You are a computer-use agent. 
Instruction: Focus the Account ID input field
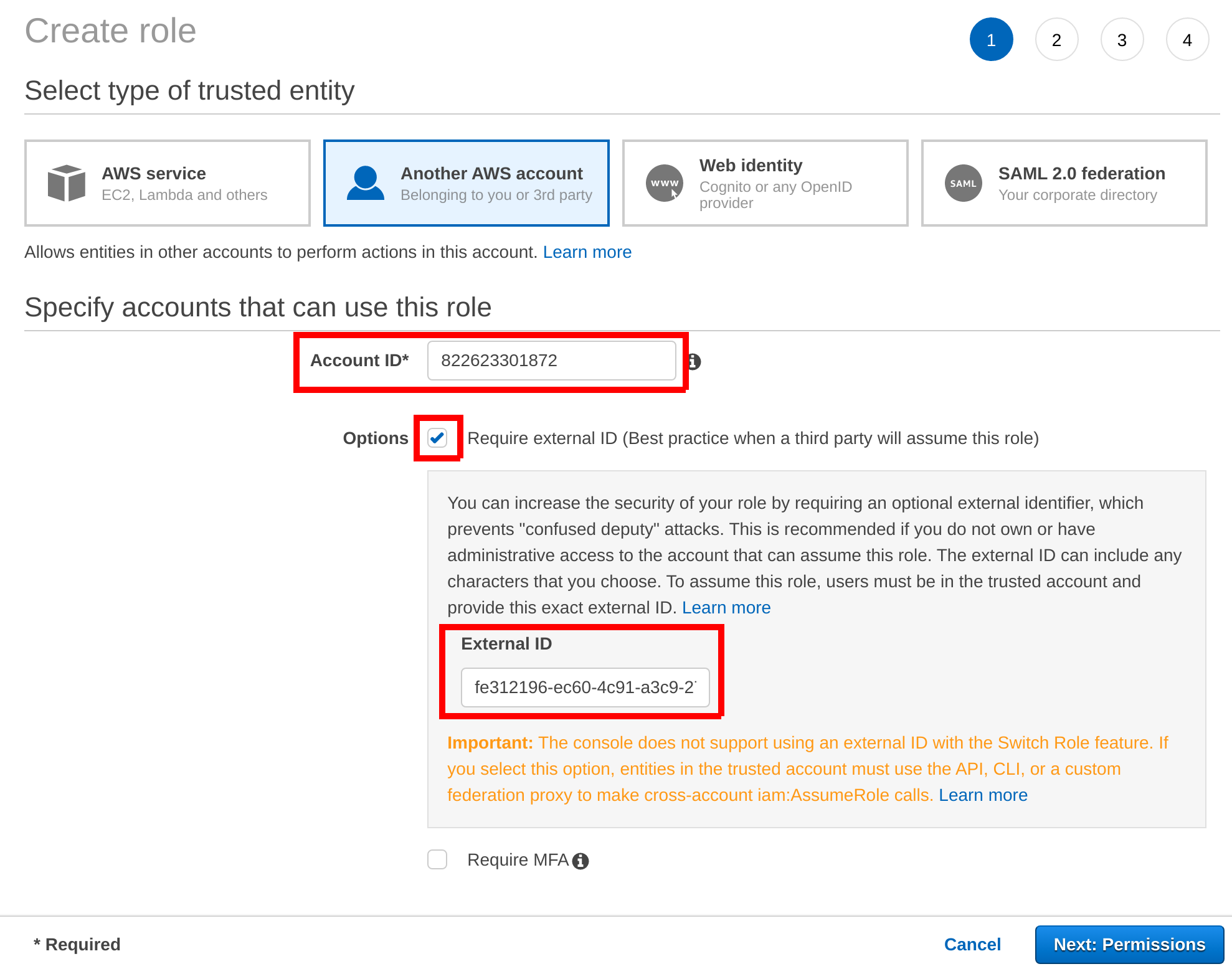click(x=551, y=361)
